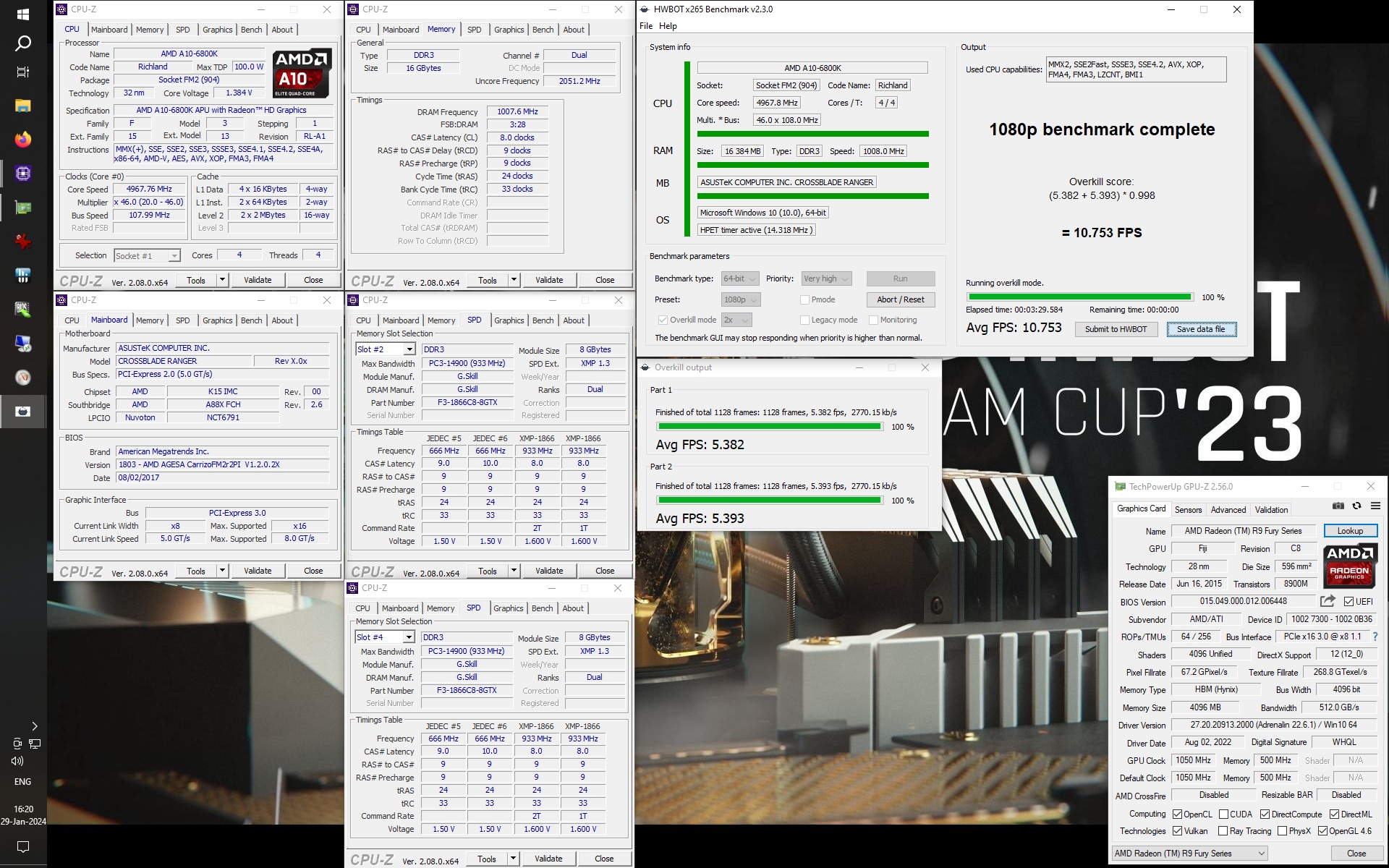
Task: Open Task View from taskbar
Action: point(23,72)
